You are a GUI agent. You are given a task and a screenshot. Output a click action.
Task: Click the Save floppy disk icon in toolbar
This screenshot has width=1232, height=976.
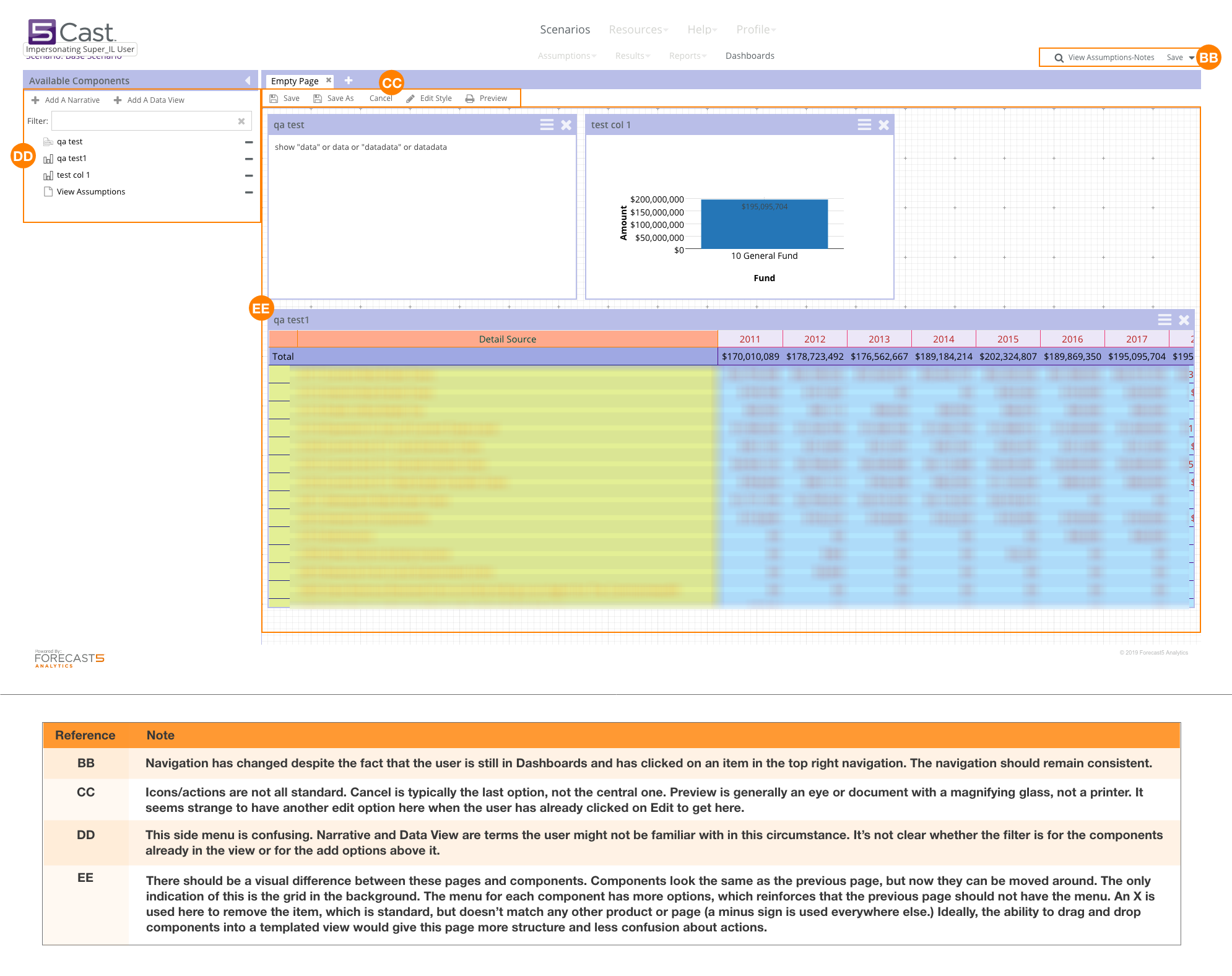[x=273, y=98]
